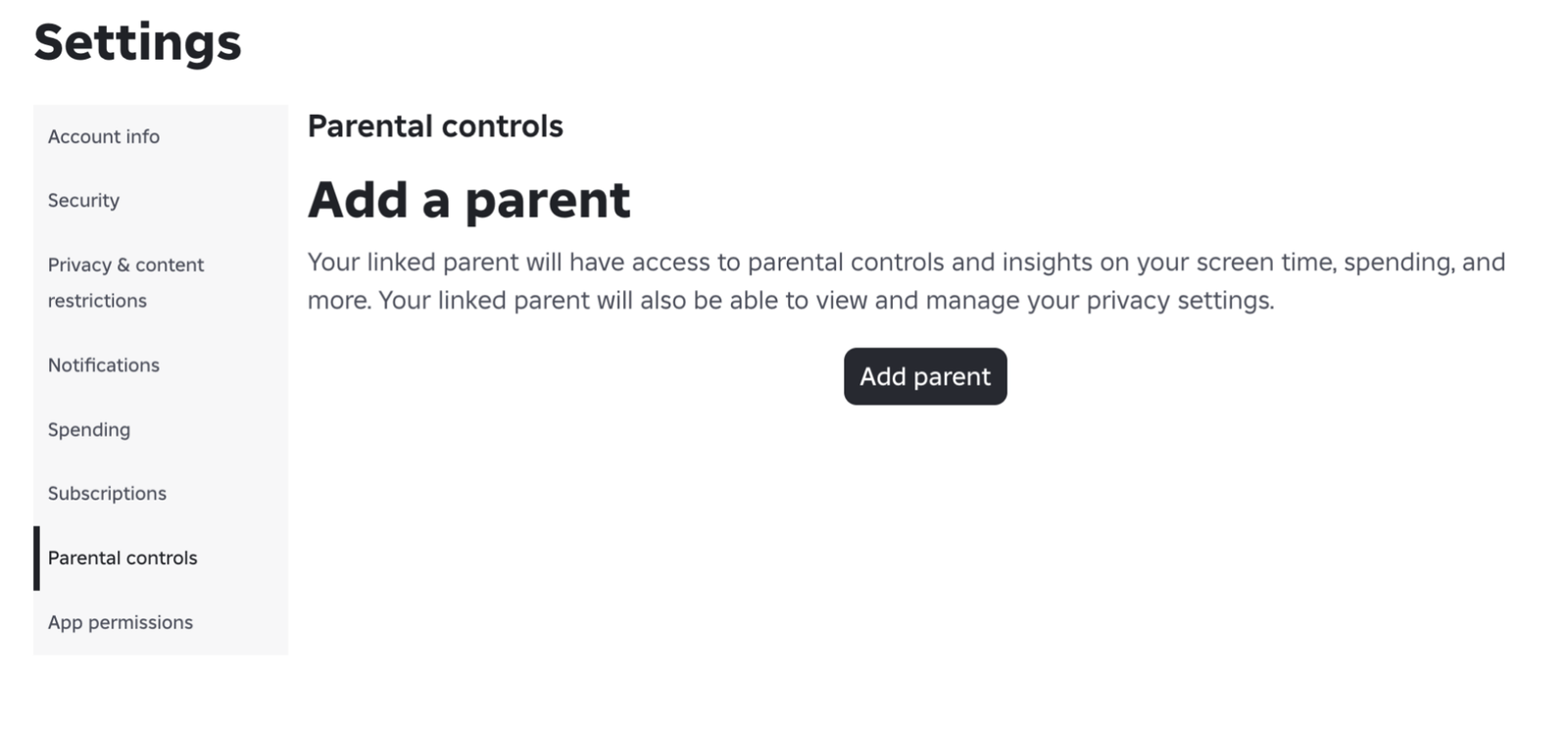Click the Settings page title
This screenshot has height=729, width=1568.
click(137, 42)
